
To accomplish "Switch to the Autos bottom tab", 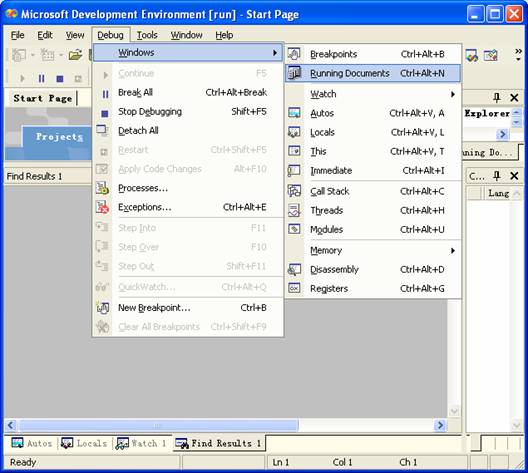I will tap(32, 443).
